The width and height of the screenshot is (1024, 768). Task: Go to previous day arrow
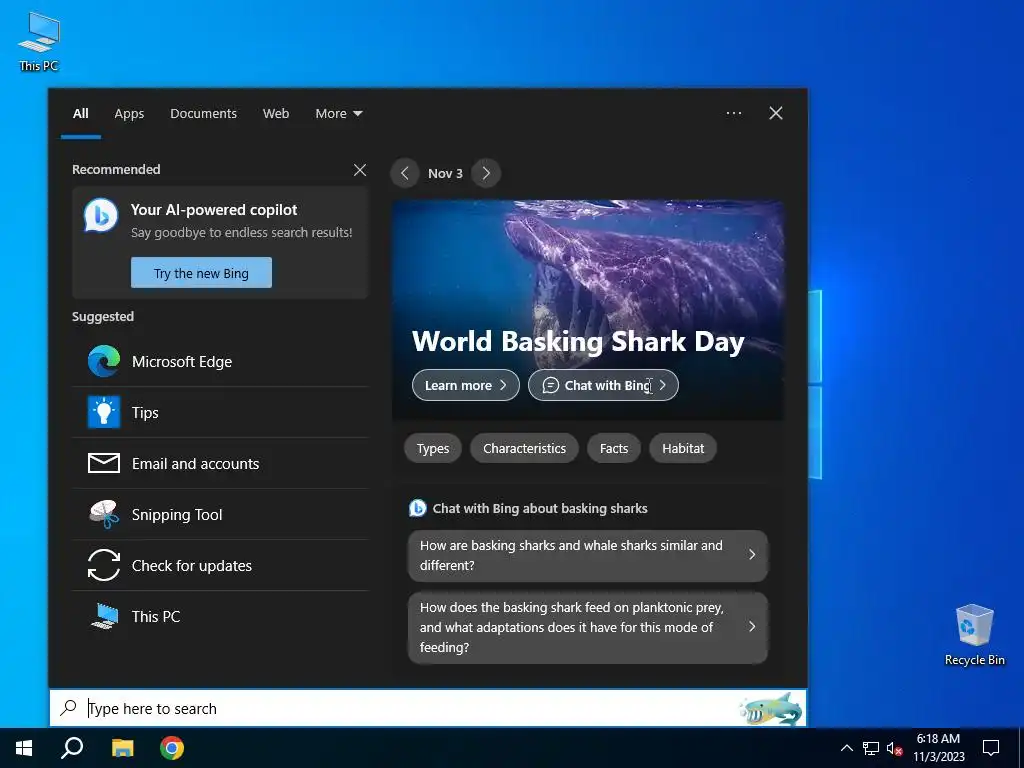pyautogui.click(x=405, y=173)
